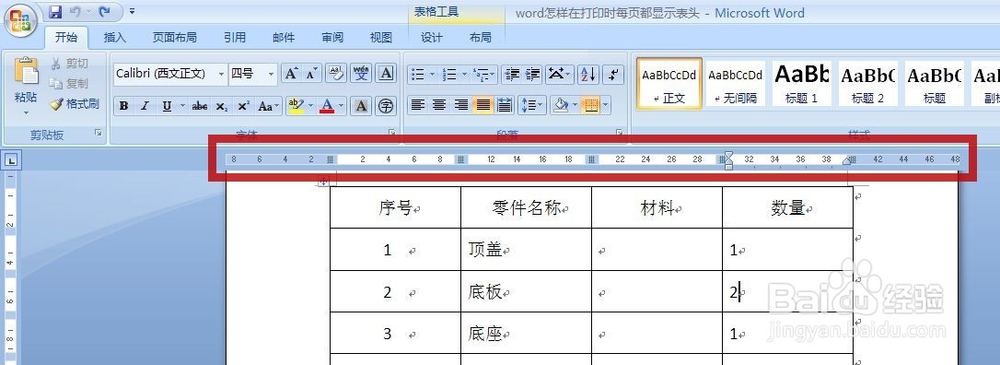Viewport: 1000px width, 365px height.
Task: Click the 粘贴 (Paste) clipboard icon
Action: pyautogui.click(x=26, y=71)
